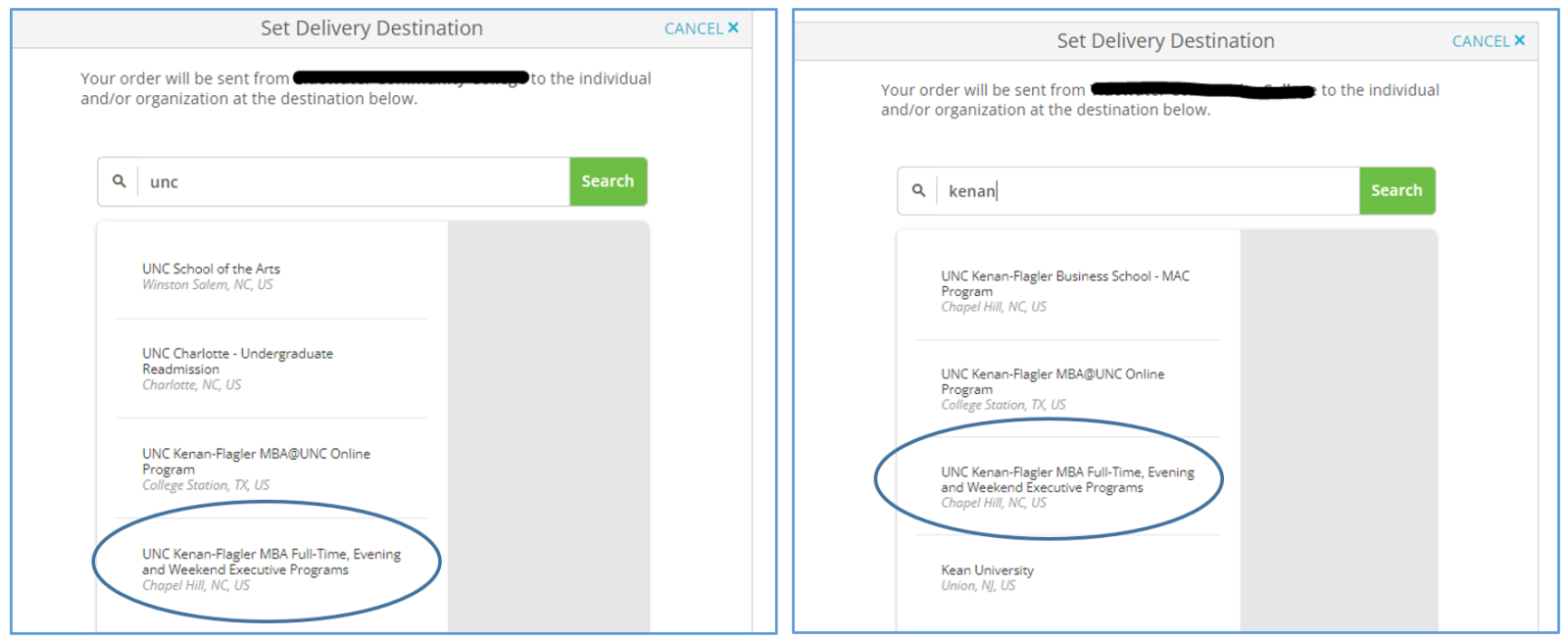Click the X icon in the 'kenan' search dialog
Viewport: 1568px width, 642px height.
pos(1519,40)
